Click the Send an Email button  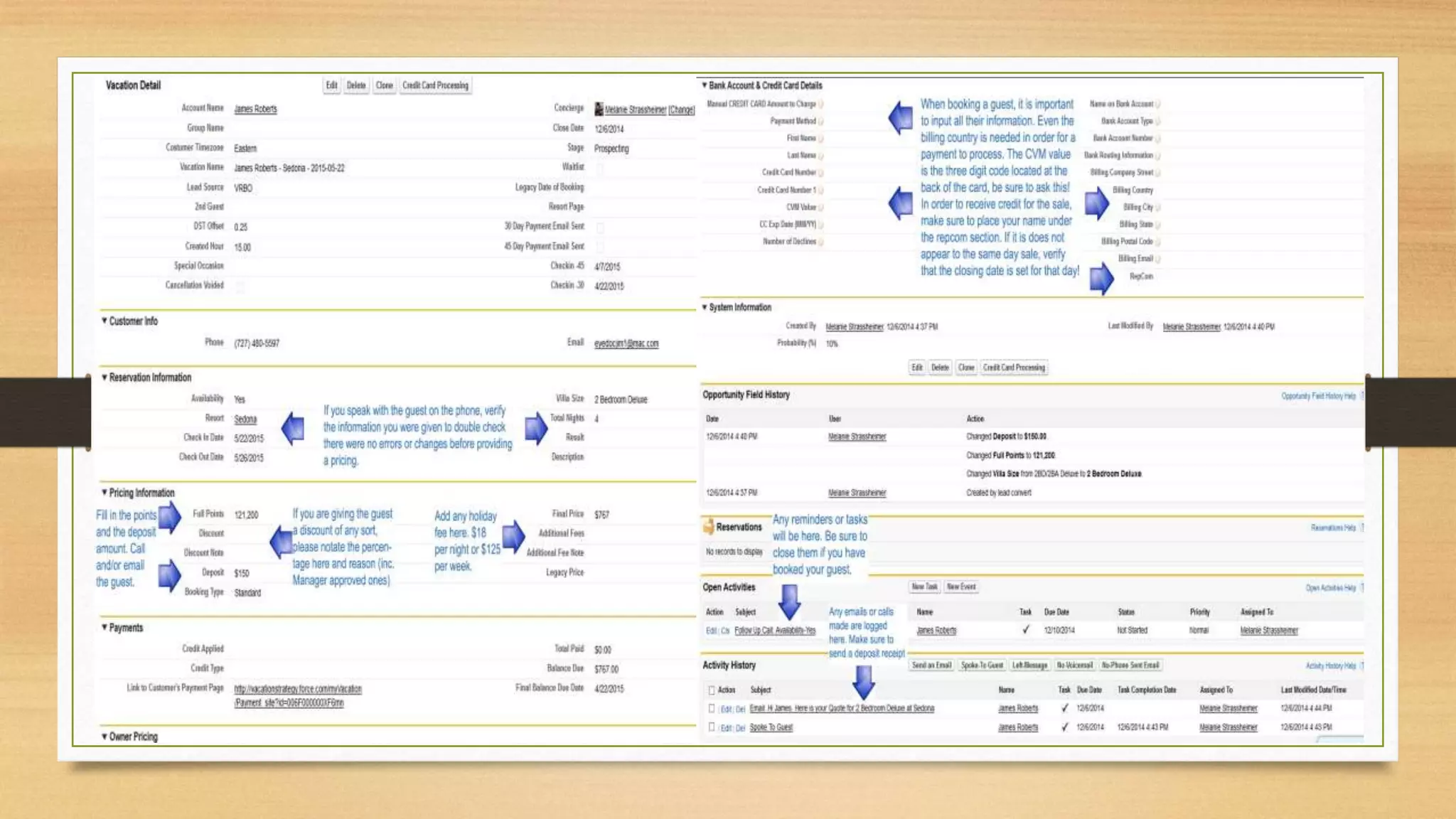pos(931,665)
